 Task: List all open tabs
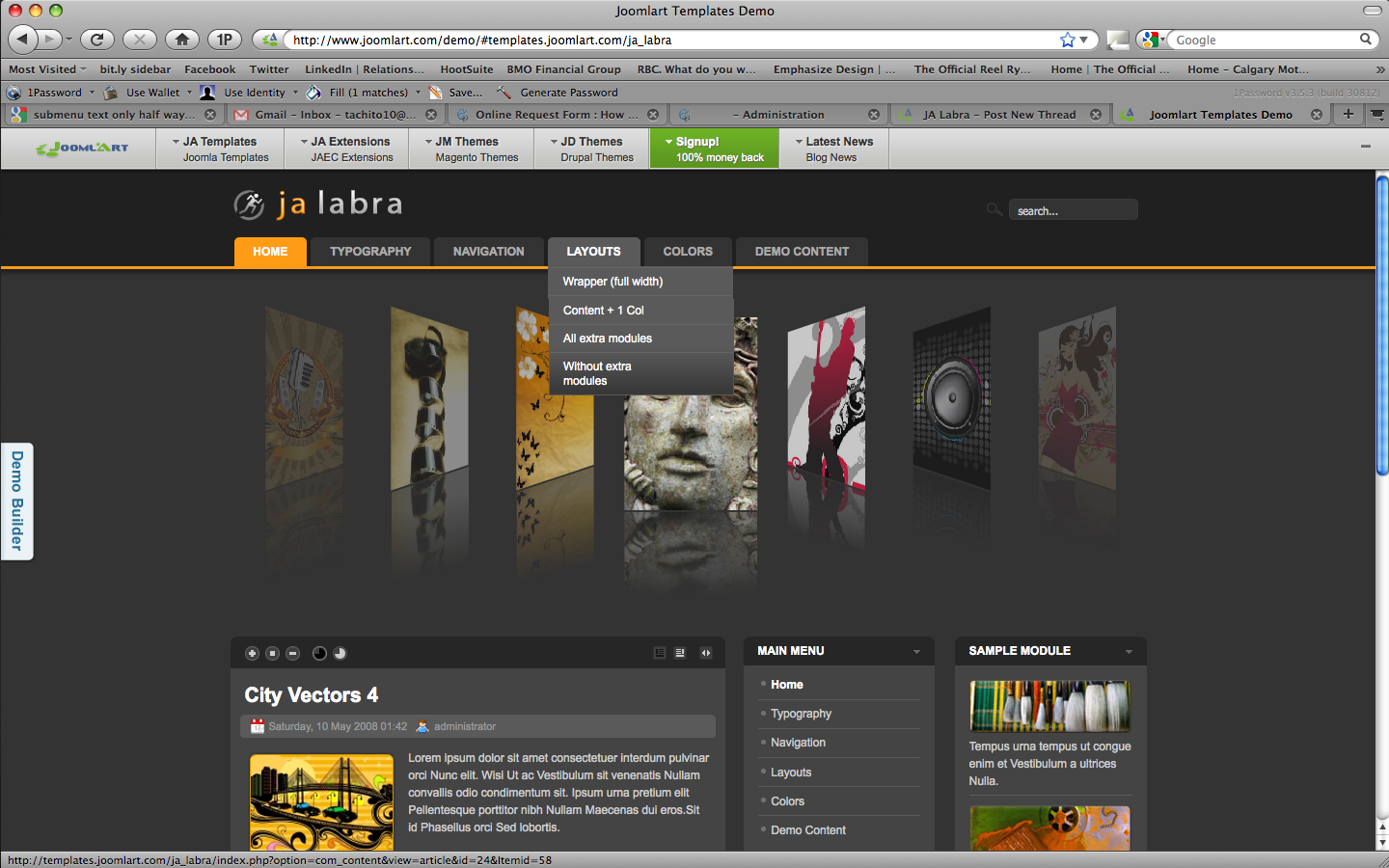click(x=1377, y=114)
